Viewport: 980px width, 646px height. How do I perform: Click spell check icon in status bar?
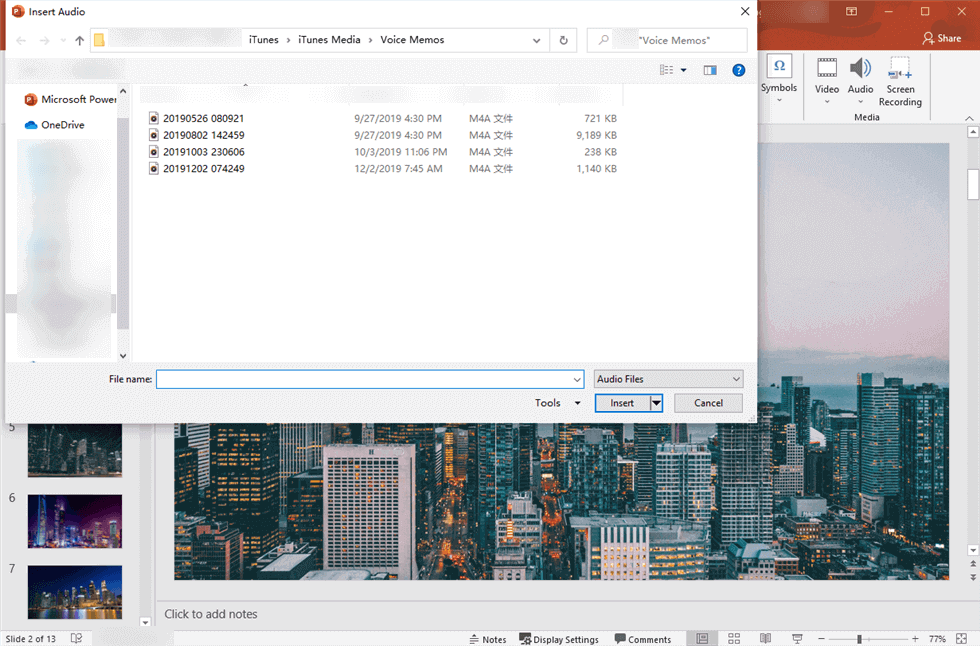[76, 638]
